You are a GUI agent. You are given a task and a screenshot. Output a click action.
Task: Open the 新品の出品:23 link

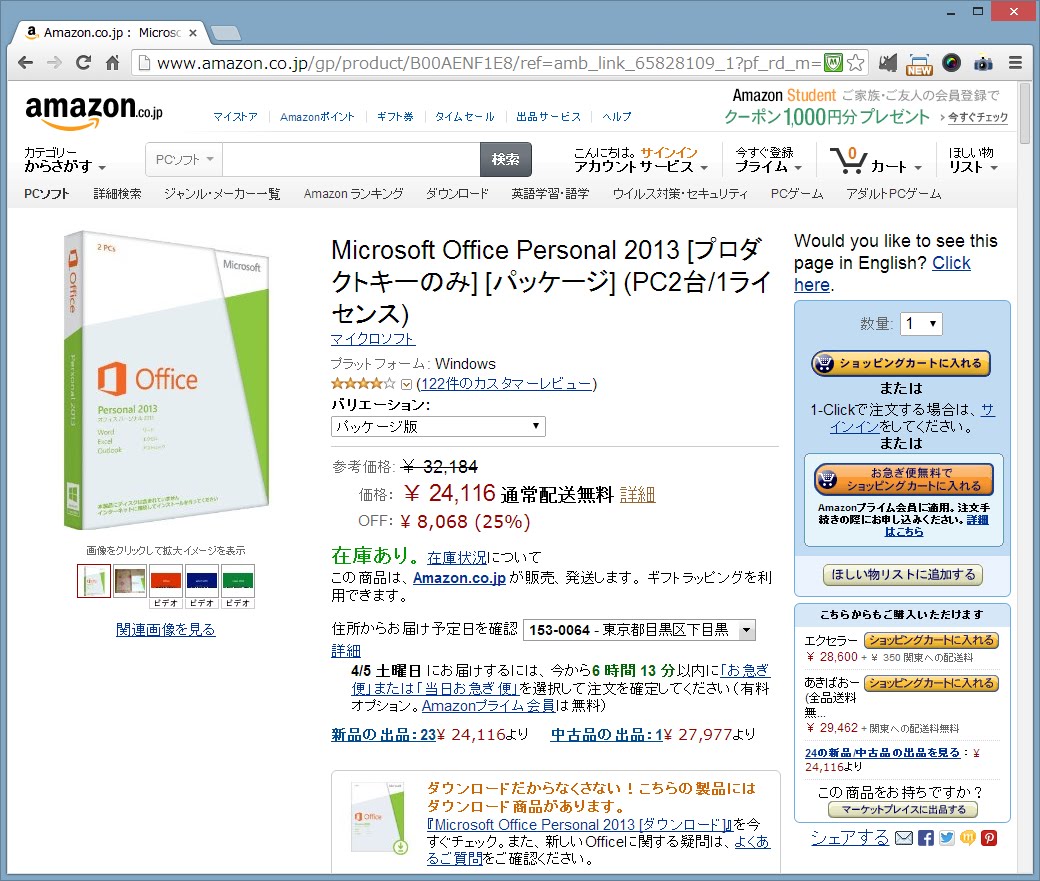(383, 734)
